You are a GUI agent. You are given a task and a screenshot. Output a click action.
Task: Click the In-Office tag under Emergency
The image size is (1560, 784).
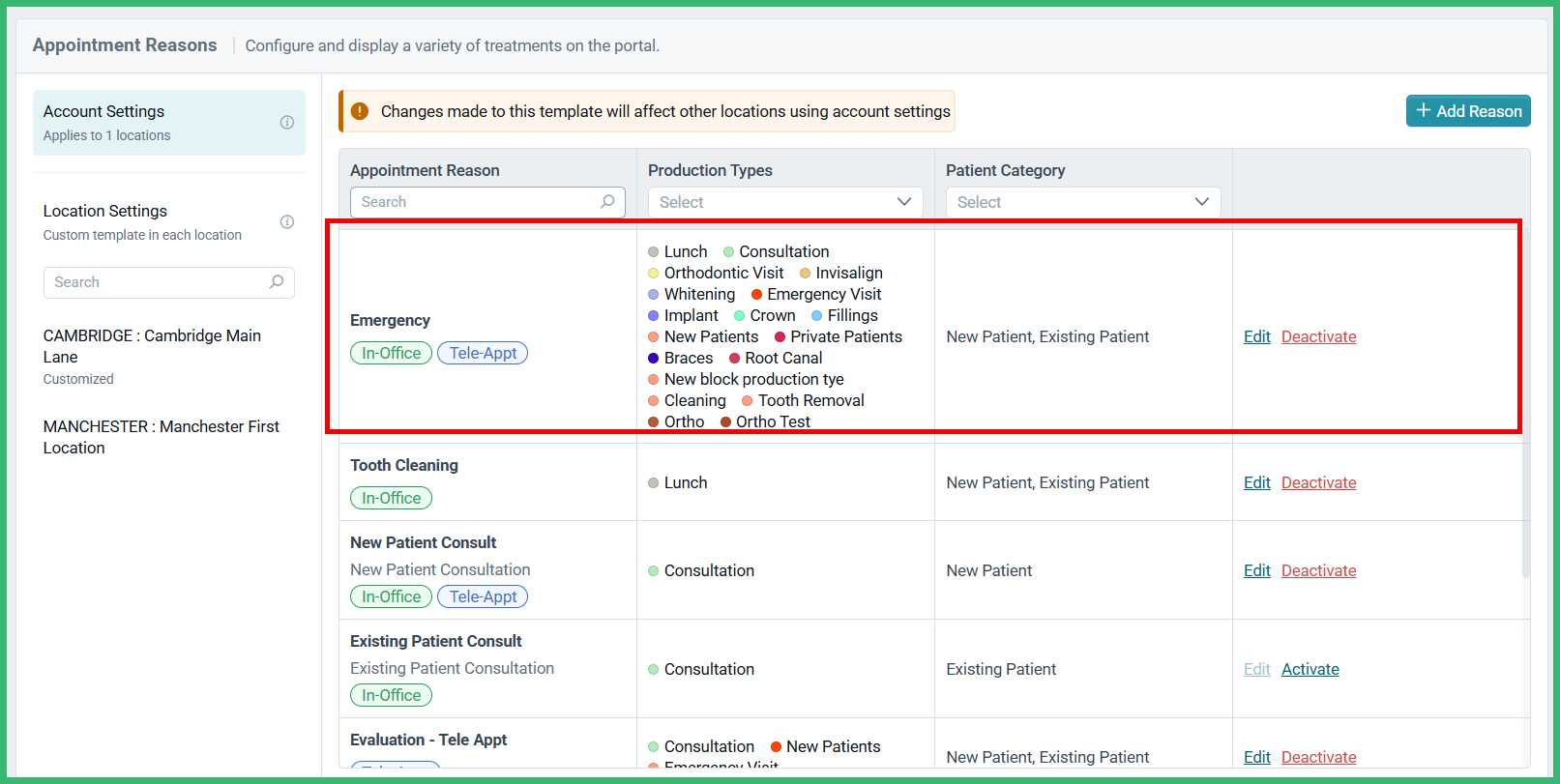tap(391, 354)
